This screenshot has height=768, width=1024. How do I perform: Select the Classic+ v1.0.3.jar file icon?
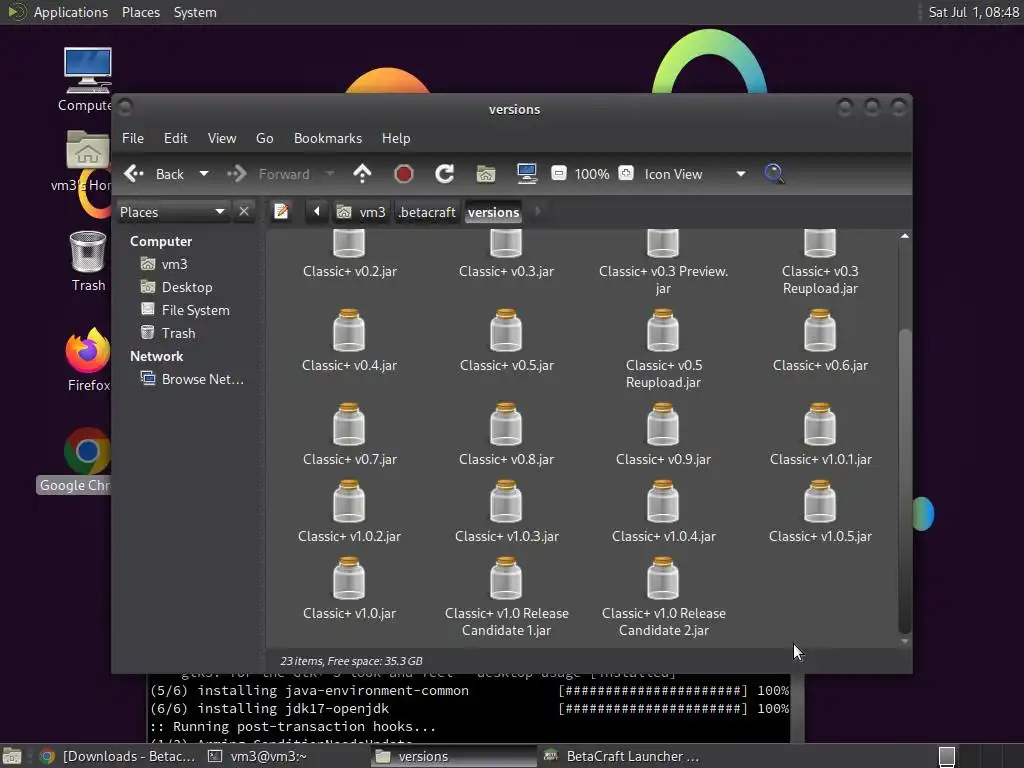coord(506,502)
